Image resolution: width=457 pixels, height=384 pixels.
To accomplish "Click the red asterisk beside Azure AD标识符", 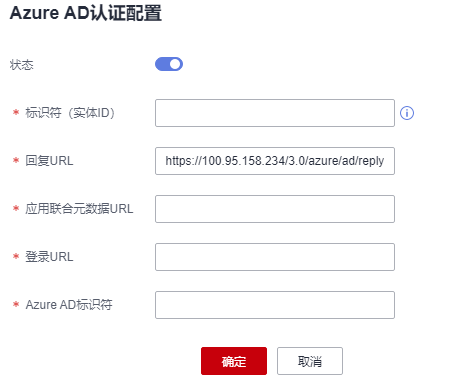I will (16, 304).
